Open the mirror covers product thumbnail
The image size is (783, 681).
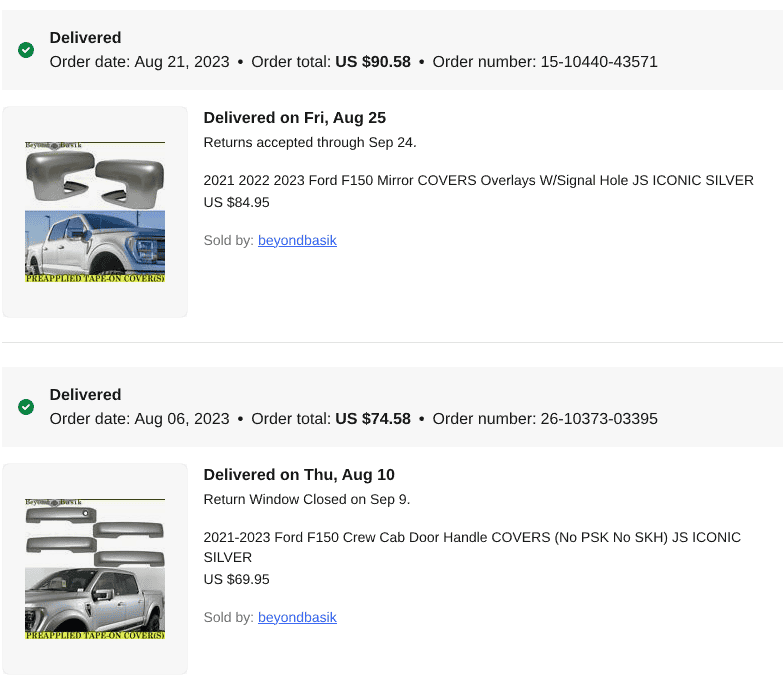coord(95,212)
